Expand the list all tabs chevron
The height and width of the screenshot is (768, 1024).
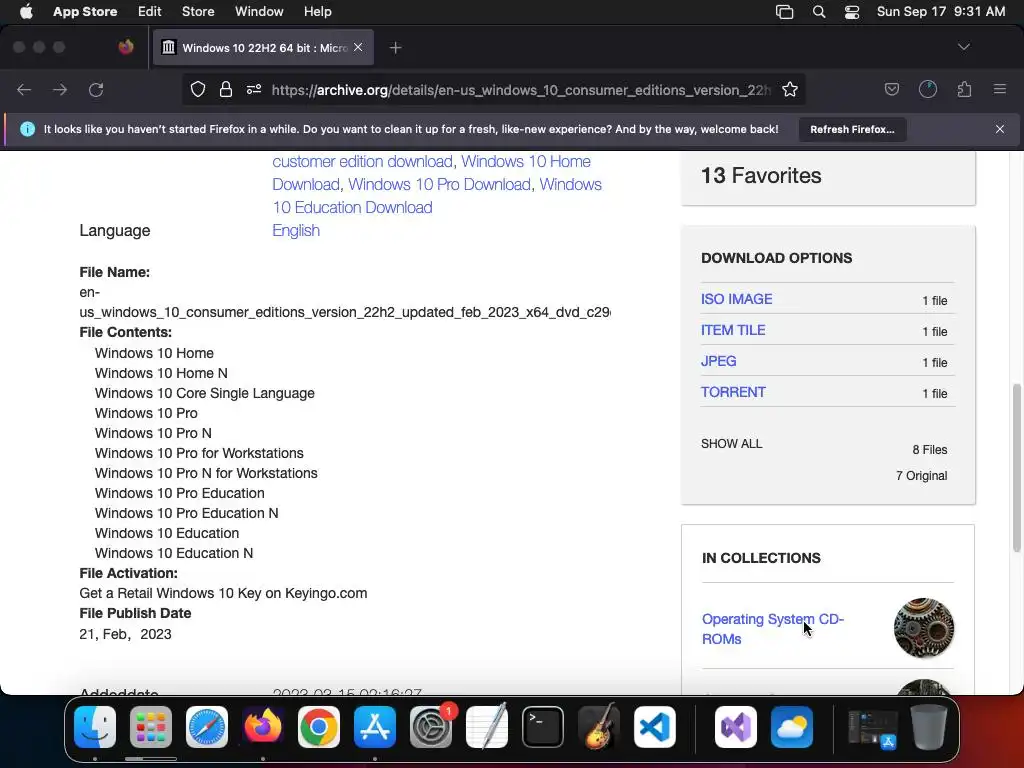tap(963, 47)
